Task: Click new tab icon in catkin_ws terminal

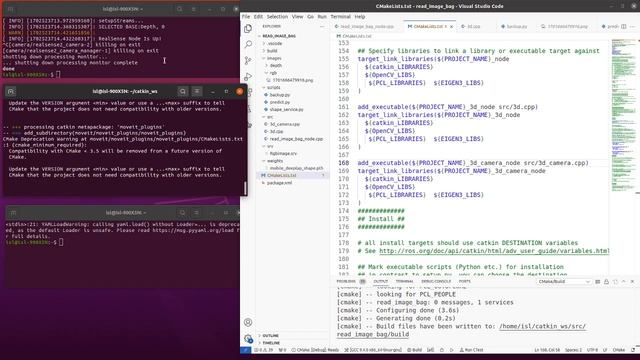Action: pyautogui.click(x=11, y=91)
